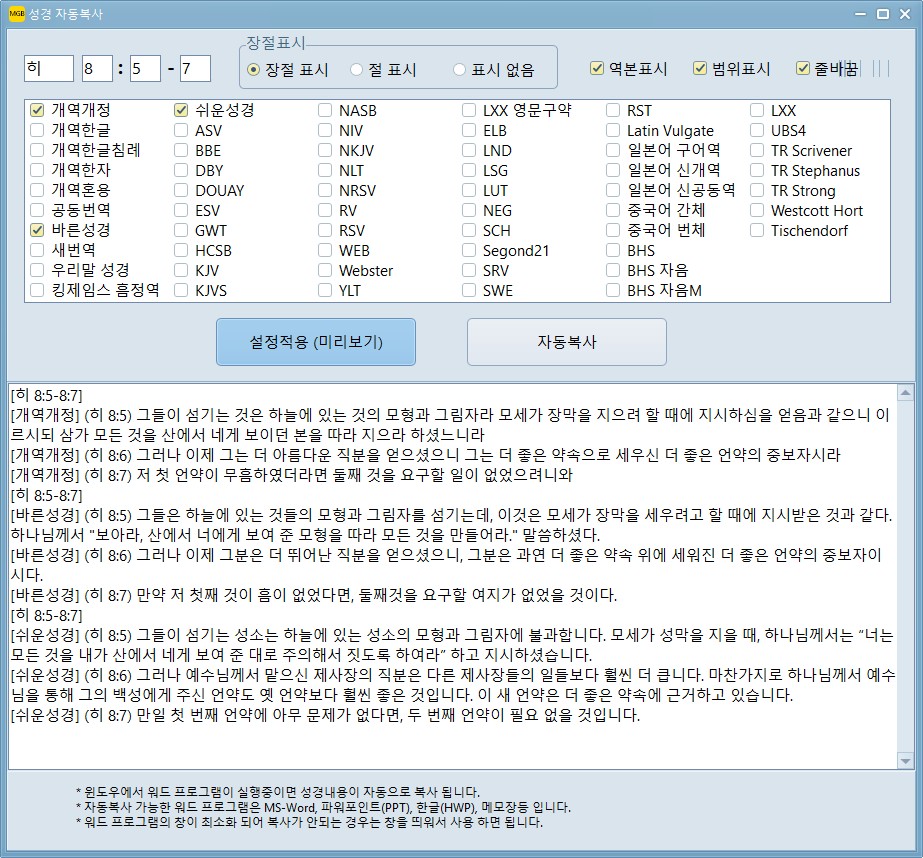Enable the Latin Vulgate checkbox

613,131
